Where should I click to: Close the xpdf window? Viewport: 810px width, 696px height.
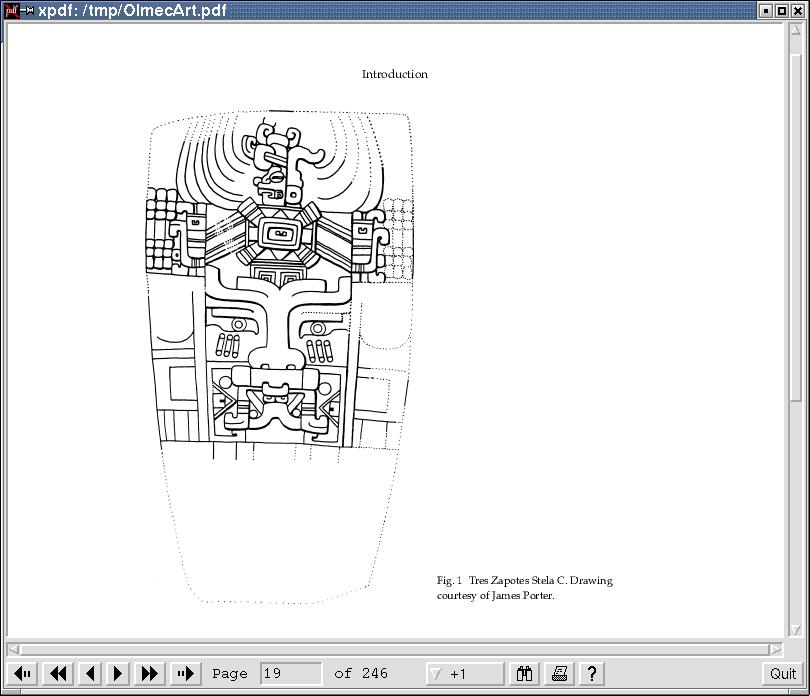(798, 10)
